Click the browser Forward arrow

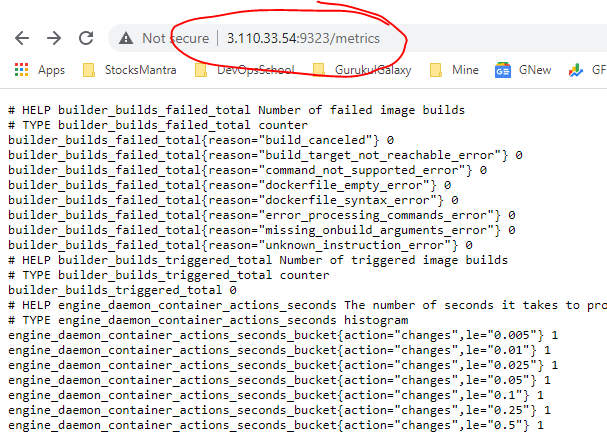coord(54,38)
